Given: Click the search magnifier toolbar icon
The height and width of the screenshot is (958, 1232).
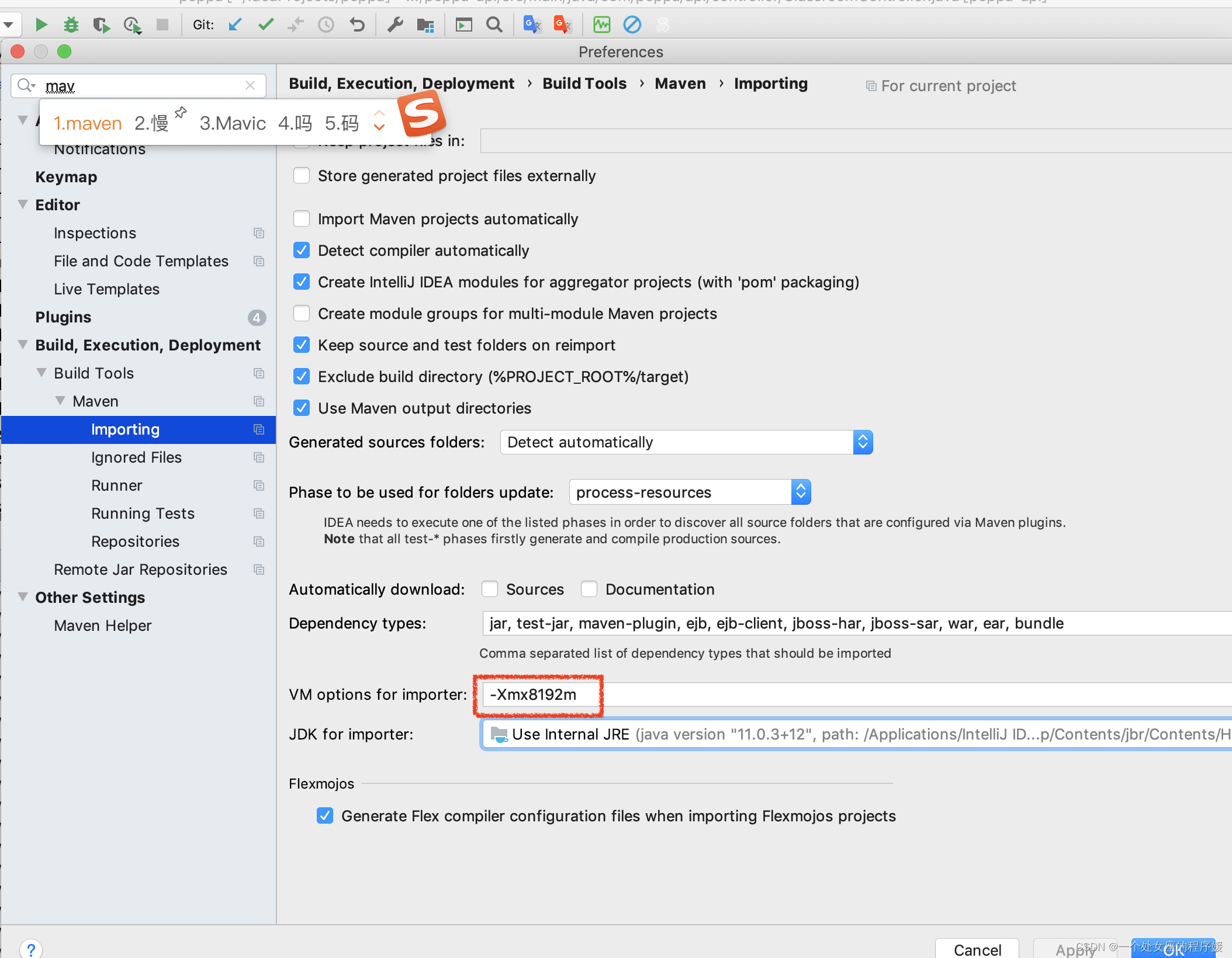Looking at the screenshot, I should (494, 25).
